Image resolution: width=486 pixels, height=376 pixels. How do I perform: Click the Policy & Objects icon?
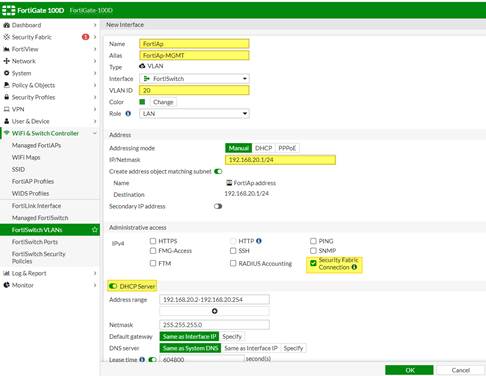click(6, 85)
